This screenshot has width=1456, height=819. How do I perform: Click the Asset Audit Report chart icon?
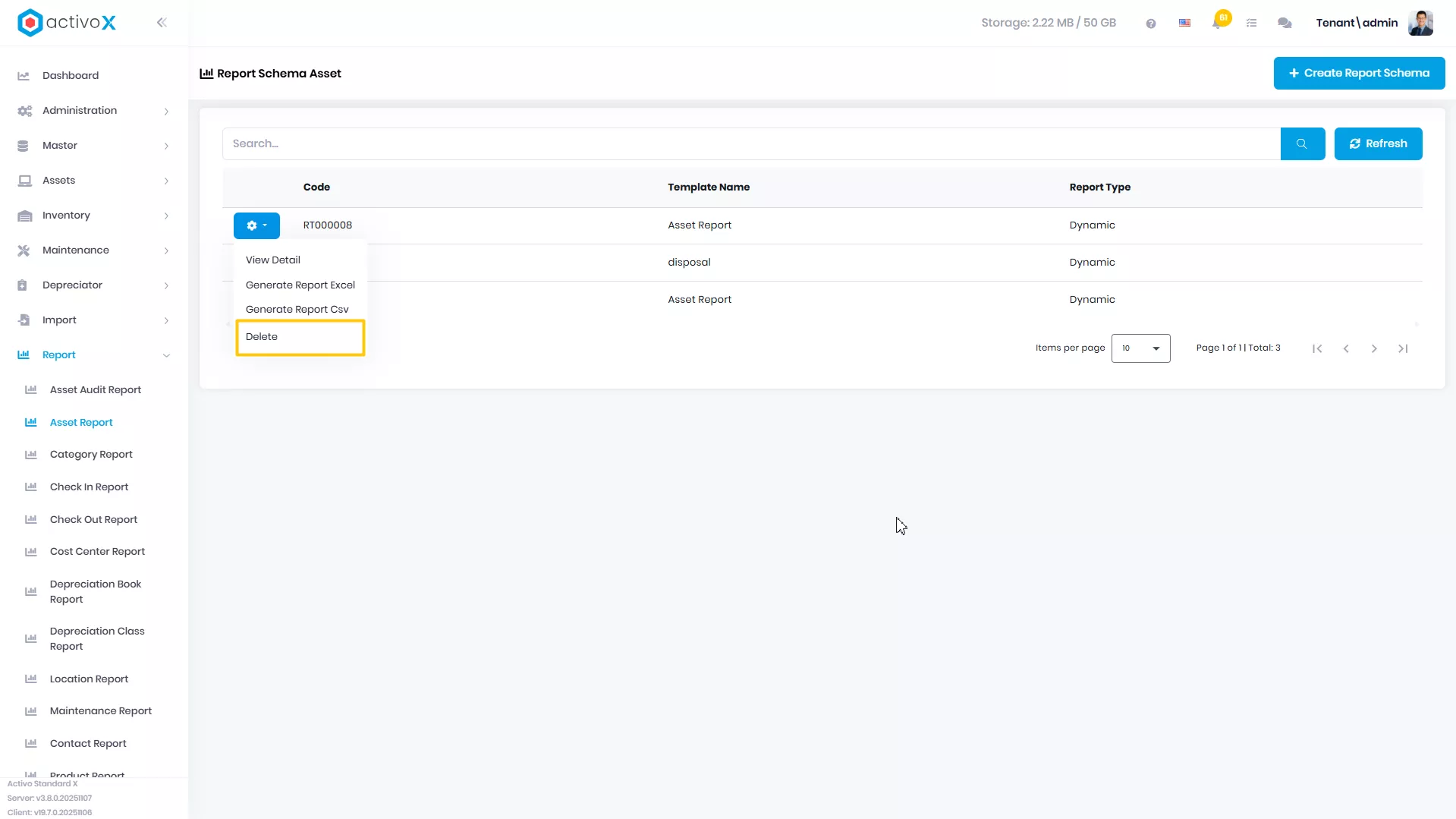31,389
